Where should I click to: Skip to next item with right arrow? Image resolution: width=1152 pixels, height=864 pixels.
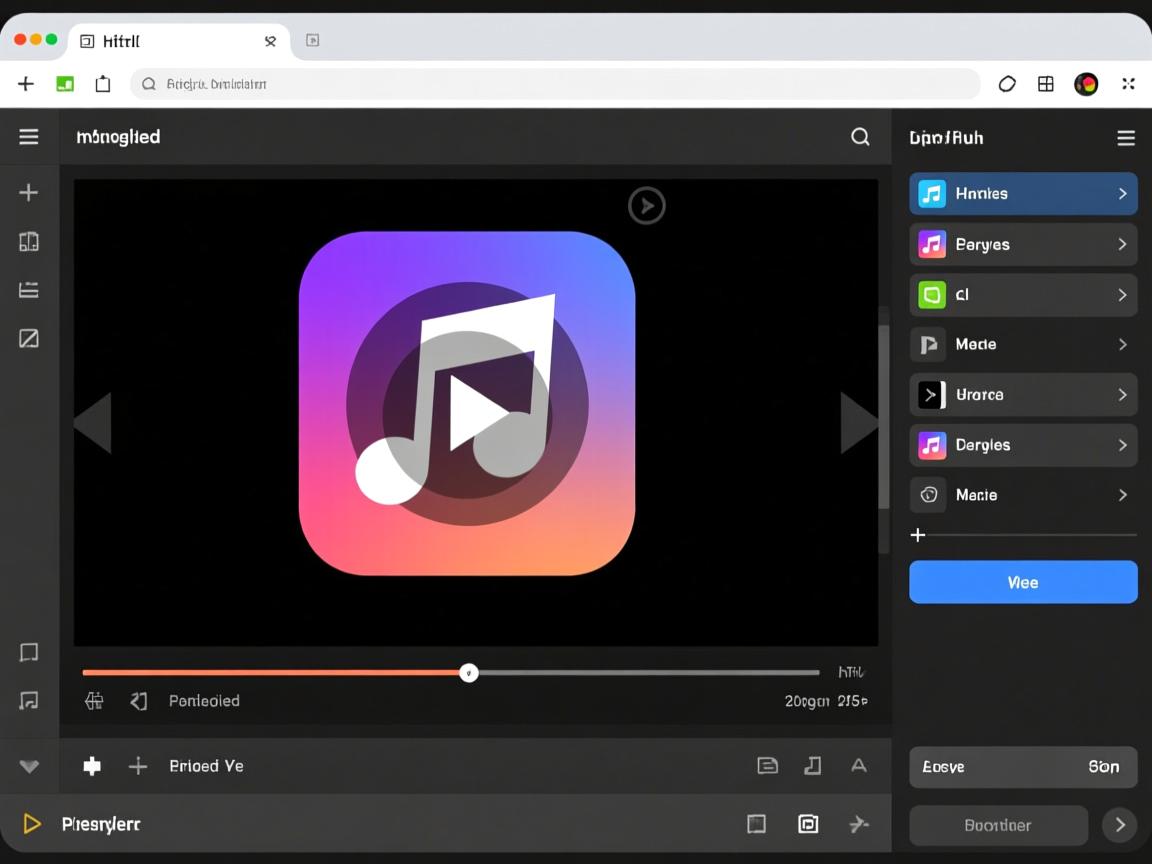[x=858, y=423]
